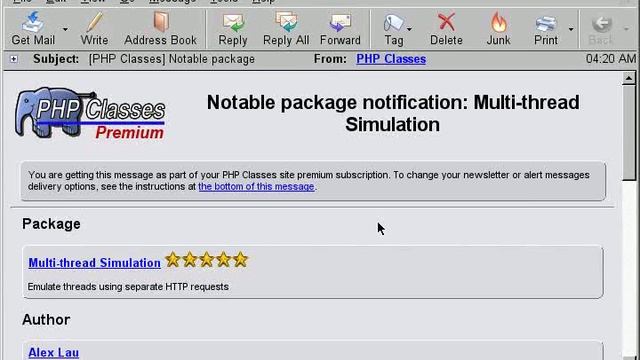Click the '04:20 AM' time text

point(611,59)
